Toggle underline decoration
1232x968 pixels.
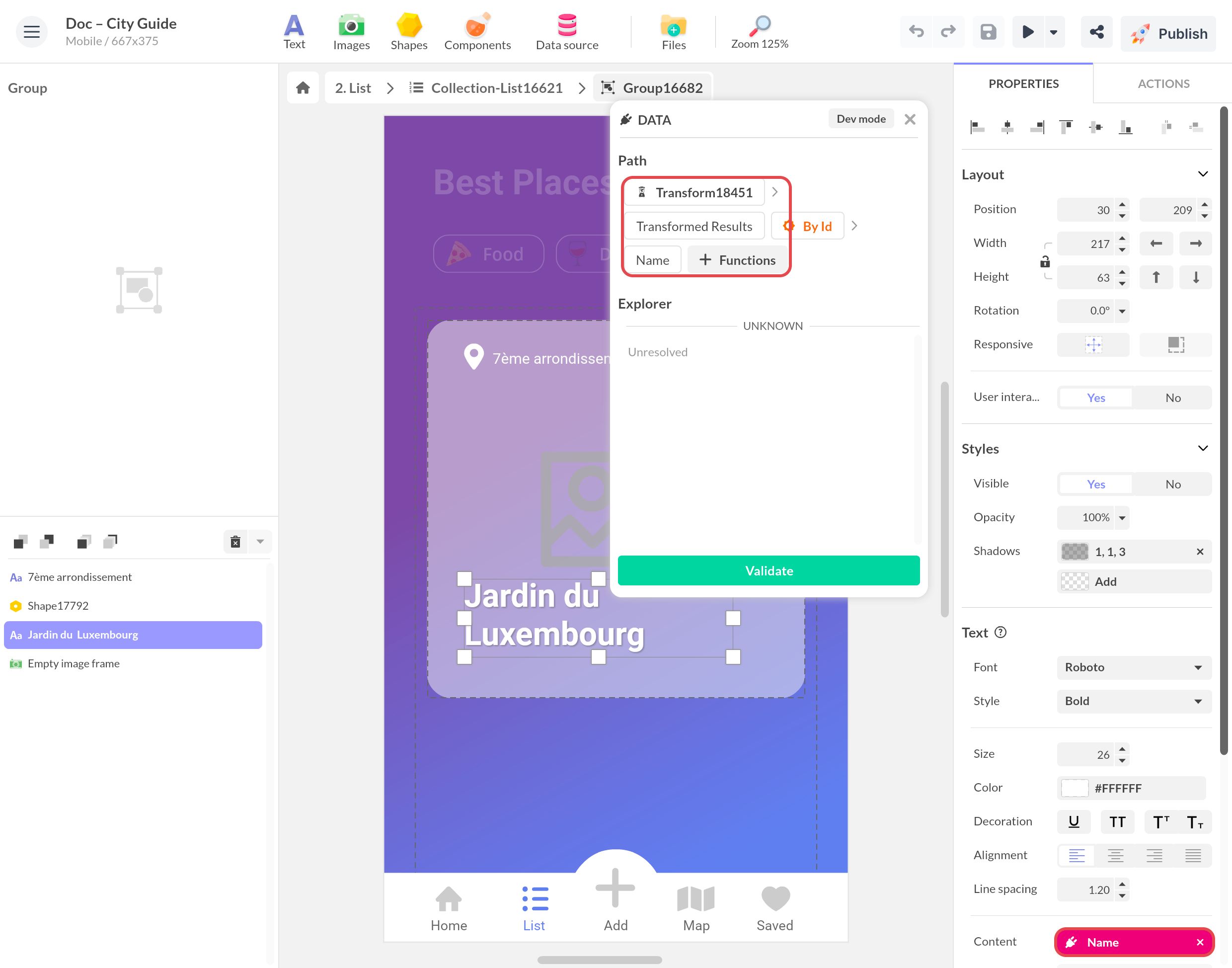(x=1074, y=822)
